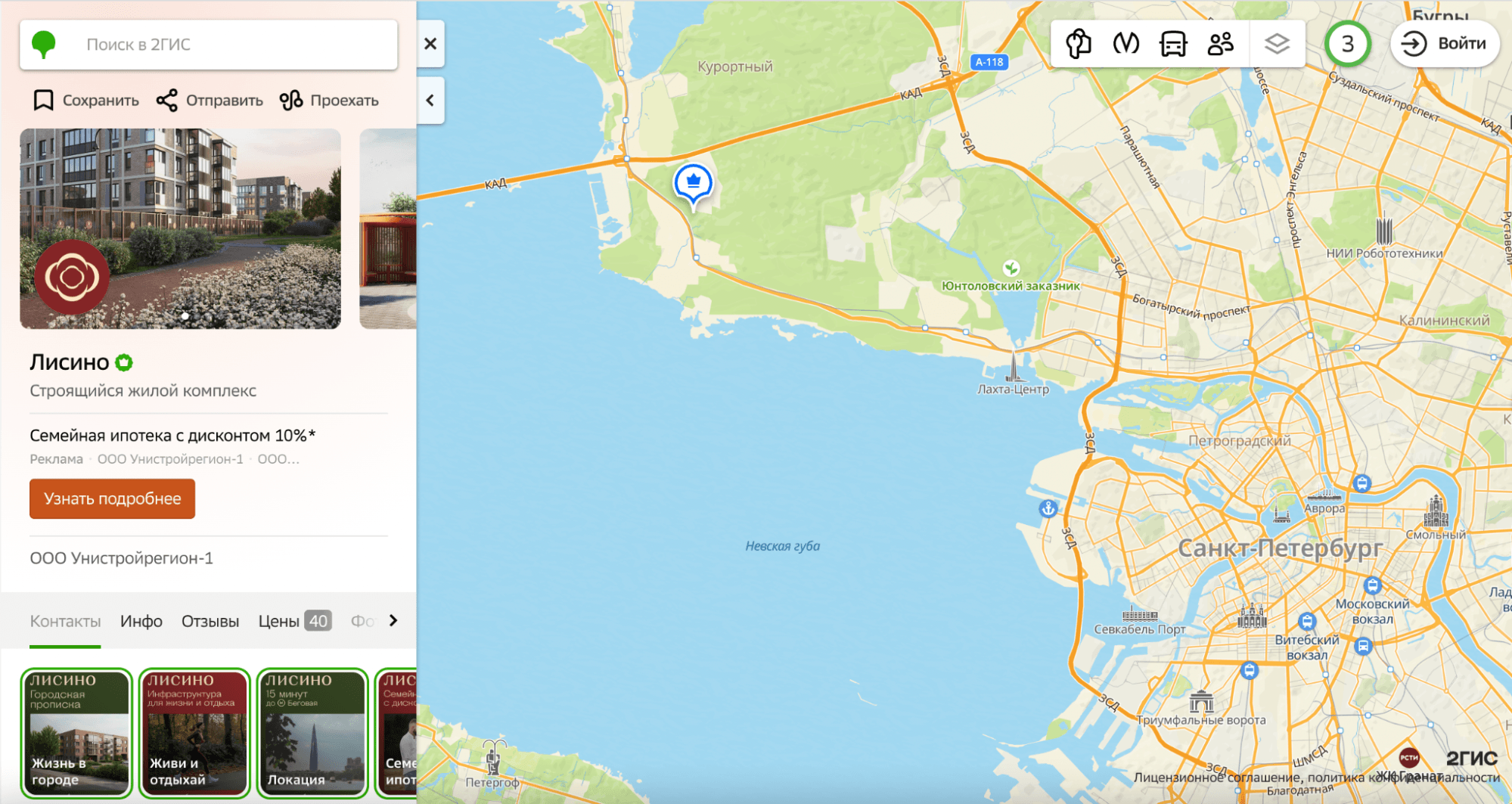Click Проехать route button
Screen dimensions: 1512x804
pos(329,100)
